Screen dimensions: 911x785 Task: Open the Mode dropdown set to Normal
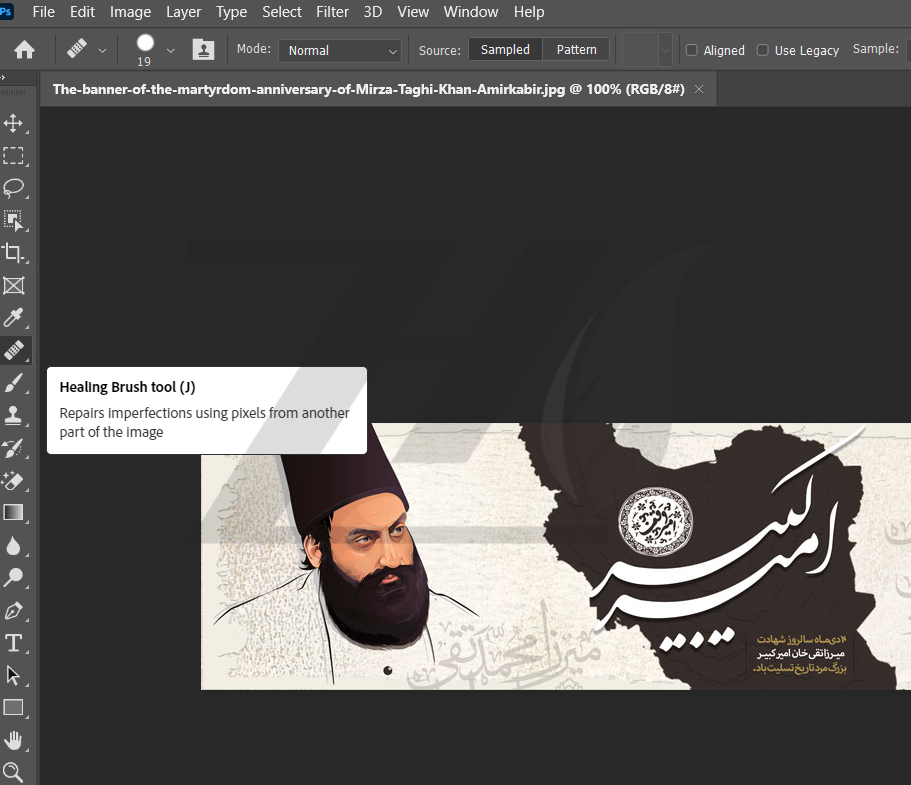pos(340,50)
